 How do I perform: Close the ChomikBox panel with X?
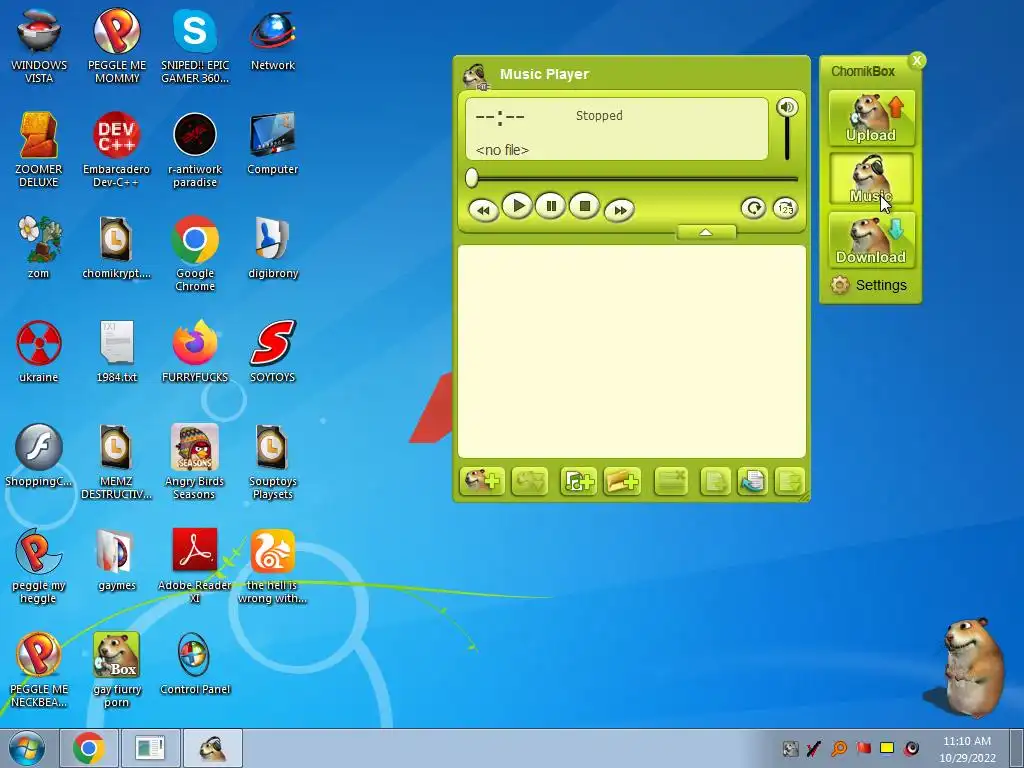917,61
